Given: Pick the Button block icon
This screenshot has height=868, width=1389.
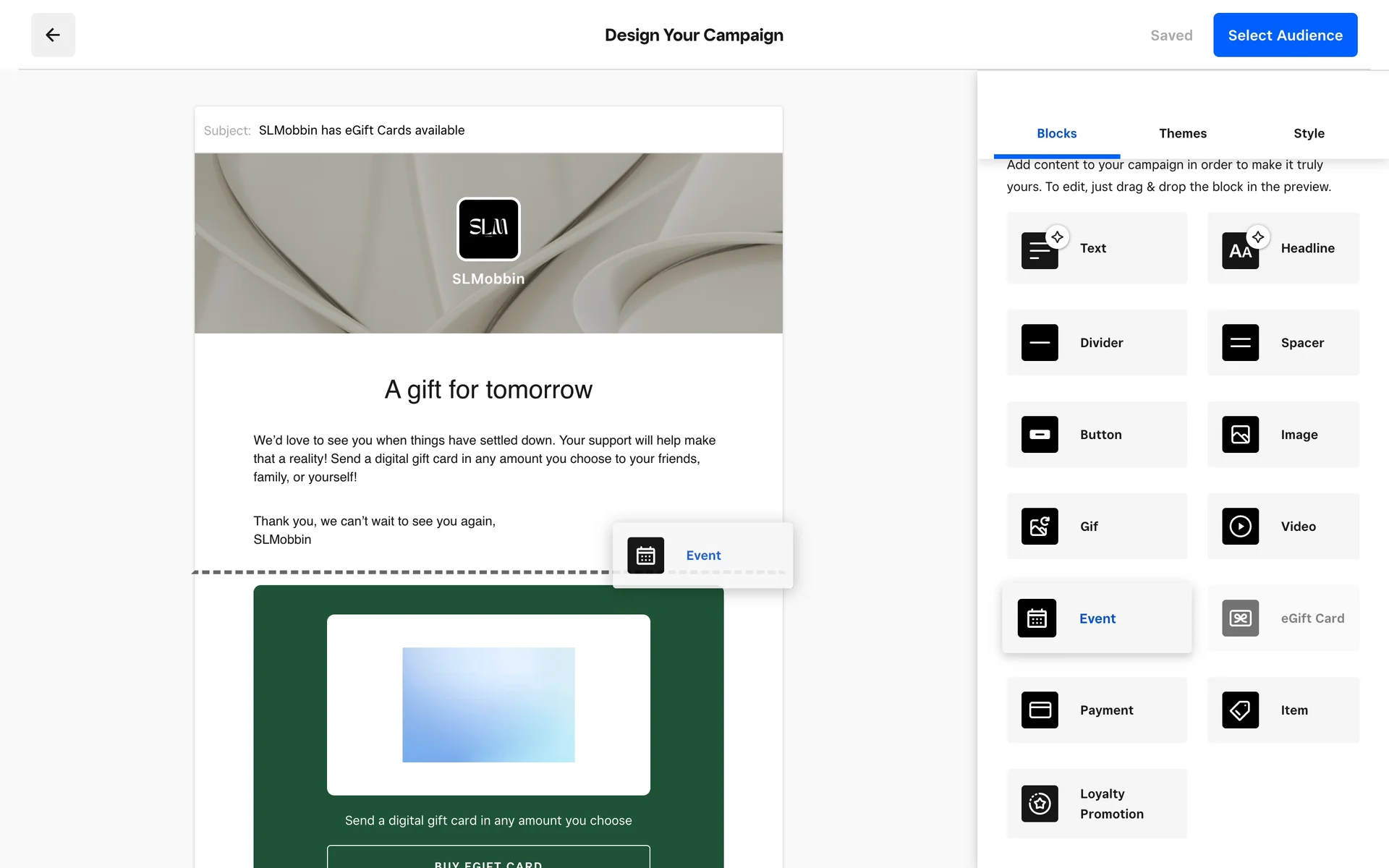Looking at the screenshot, I should point(1040,435).
